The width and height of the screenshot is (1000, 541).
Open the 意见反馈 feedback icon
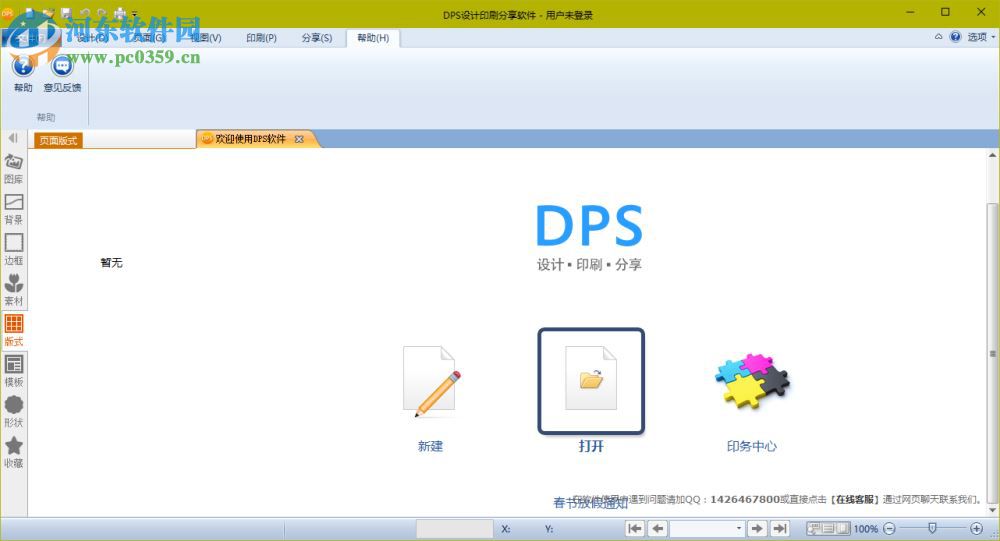point(62,66)
